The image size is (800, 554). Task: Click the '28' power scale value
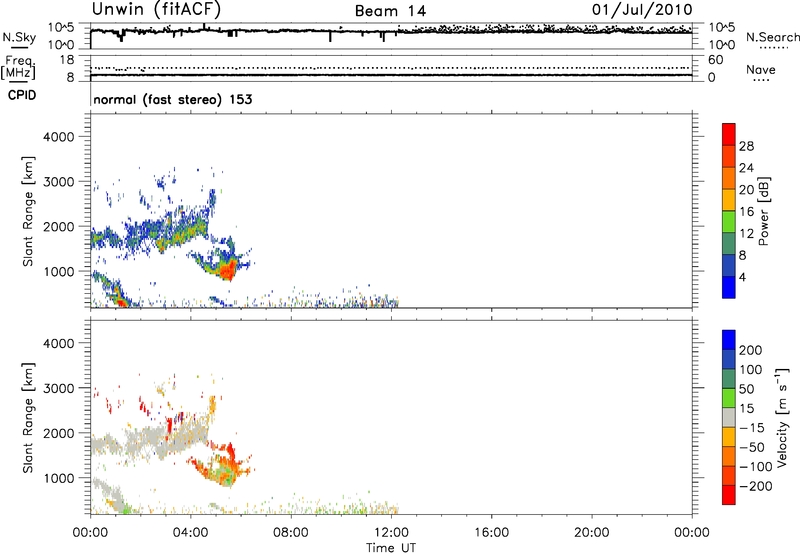pos(746,146)
